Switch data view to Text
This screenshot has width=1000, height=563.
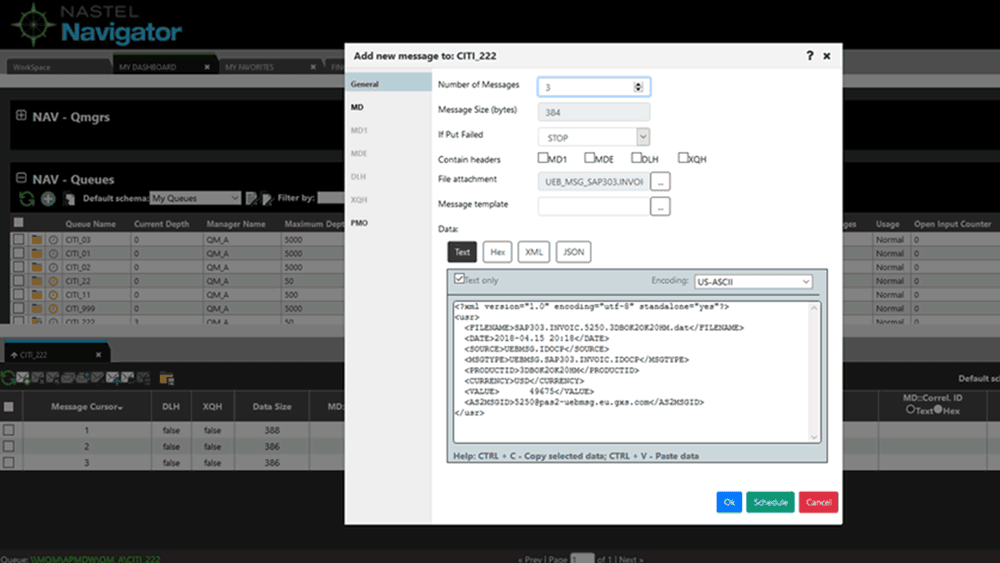pos(462,252)
